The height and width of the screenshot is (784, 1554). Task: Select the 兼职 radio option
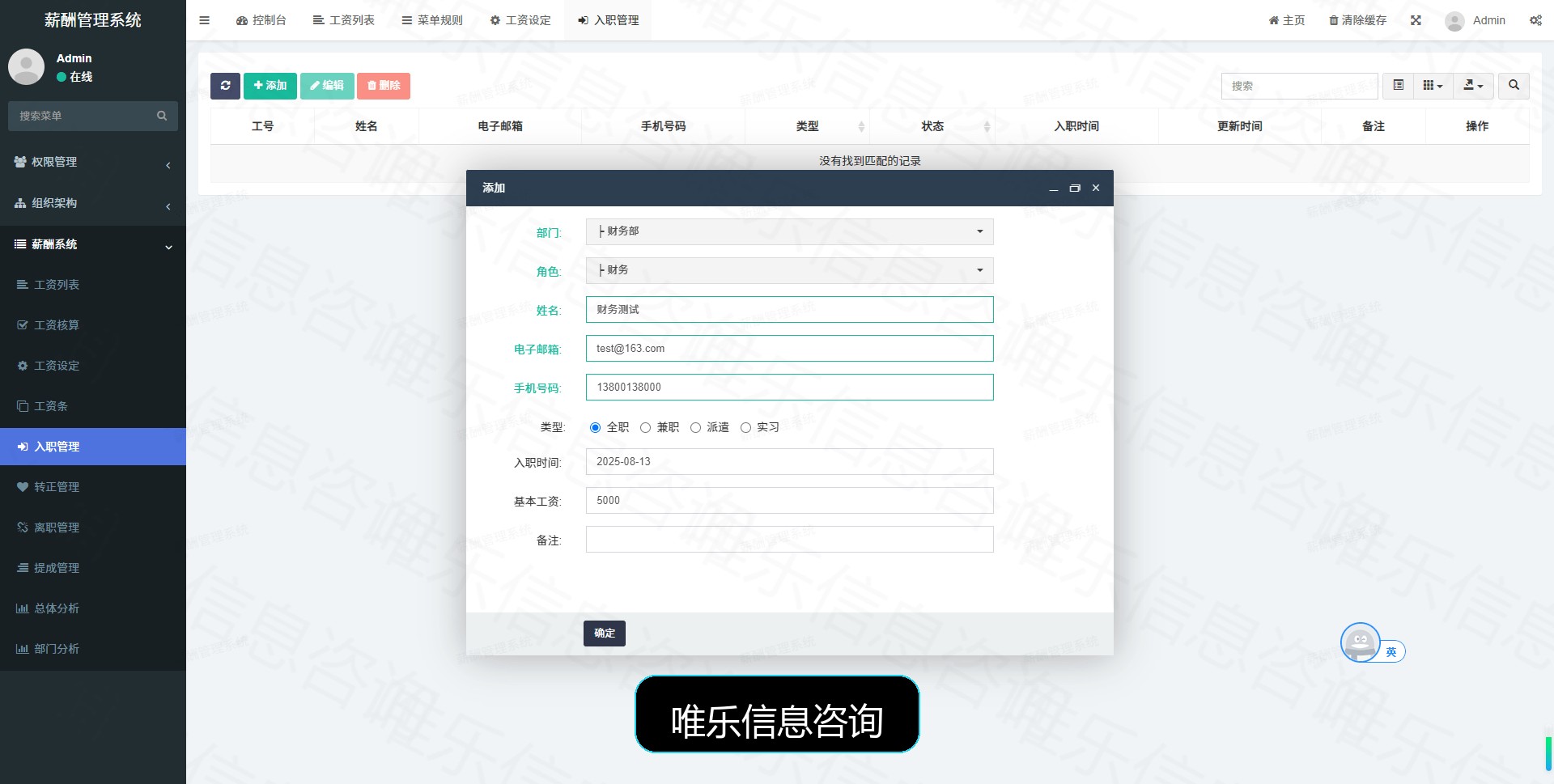(x=645, y=427)
